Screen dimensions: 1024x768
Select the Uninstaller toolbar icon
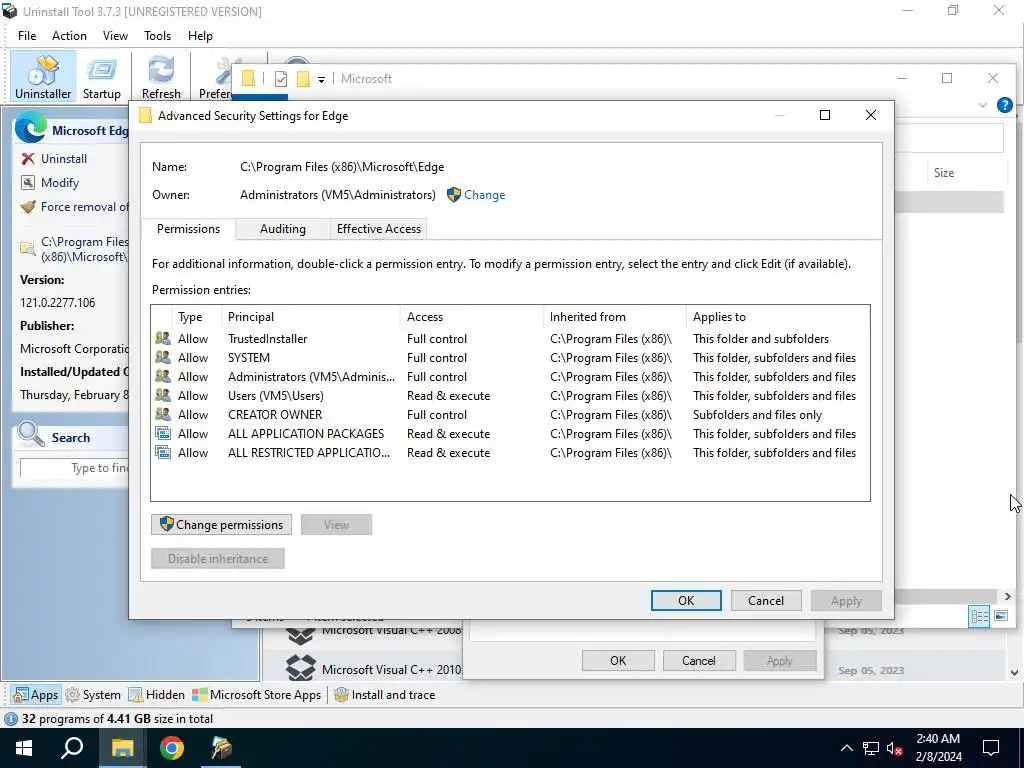[43, 76]
